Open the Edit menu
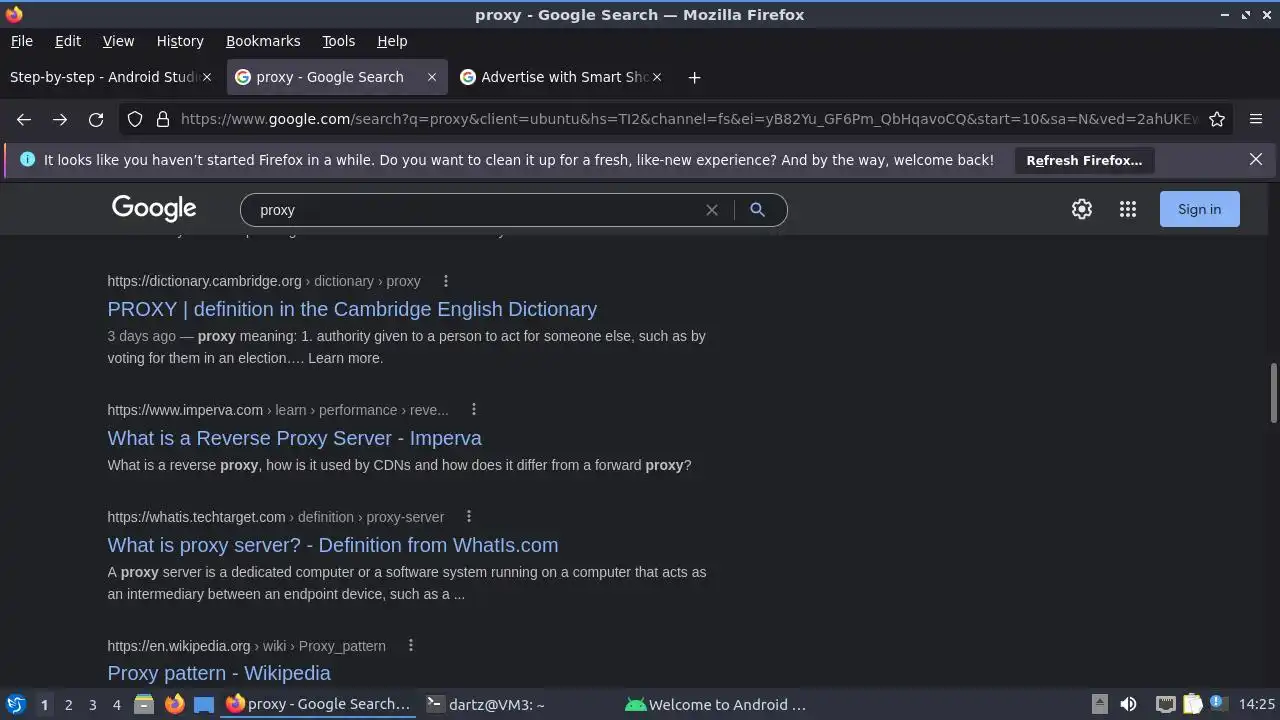The width and height of the screenshot is (1280, 720). tap(68, 41)
